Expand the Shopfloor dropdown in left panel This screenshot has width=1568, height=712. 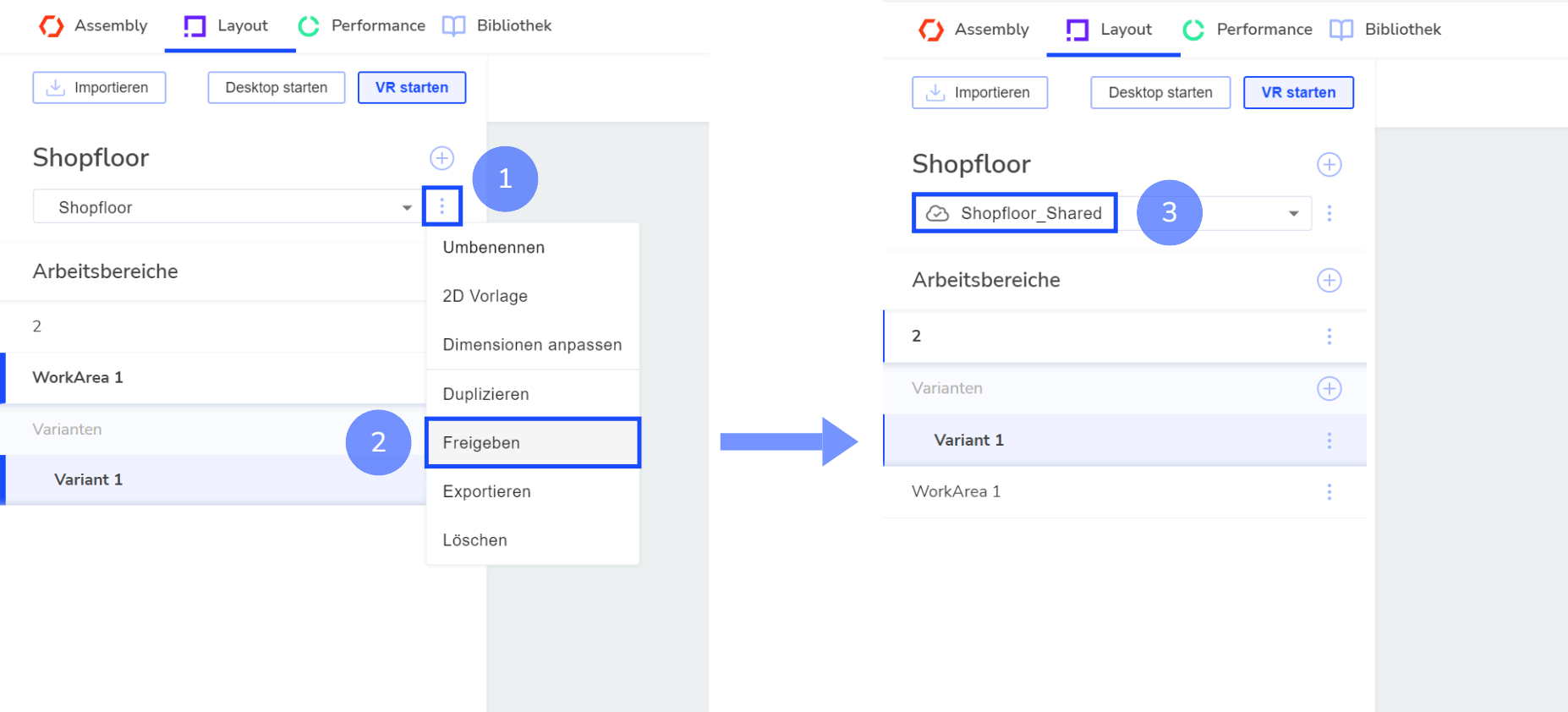pyautogui.click(x=407, y=207)
